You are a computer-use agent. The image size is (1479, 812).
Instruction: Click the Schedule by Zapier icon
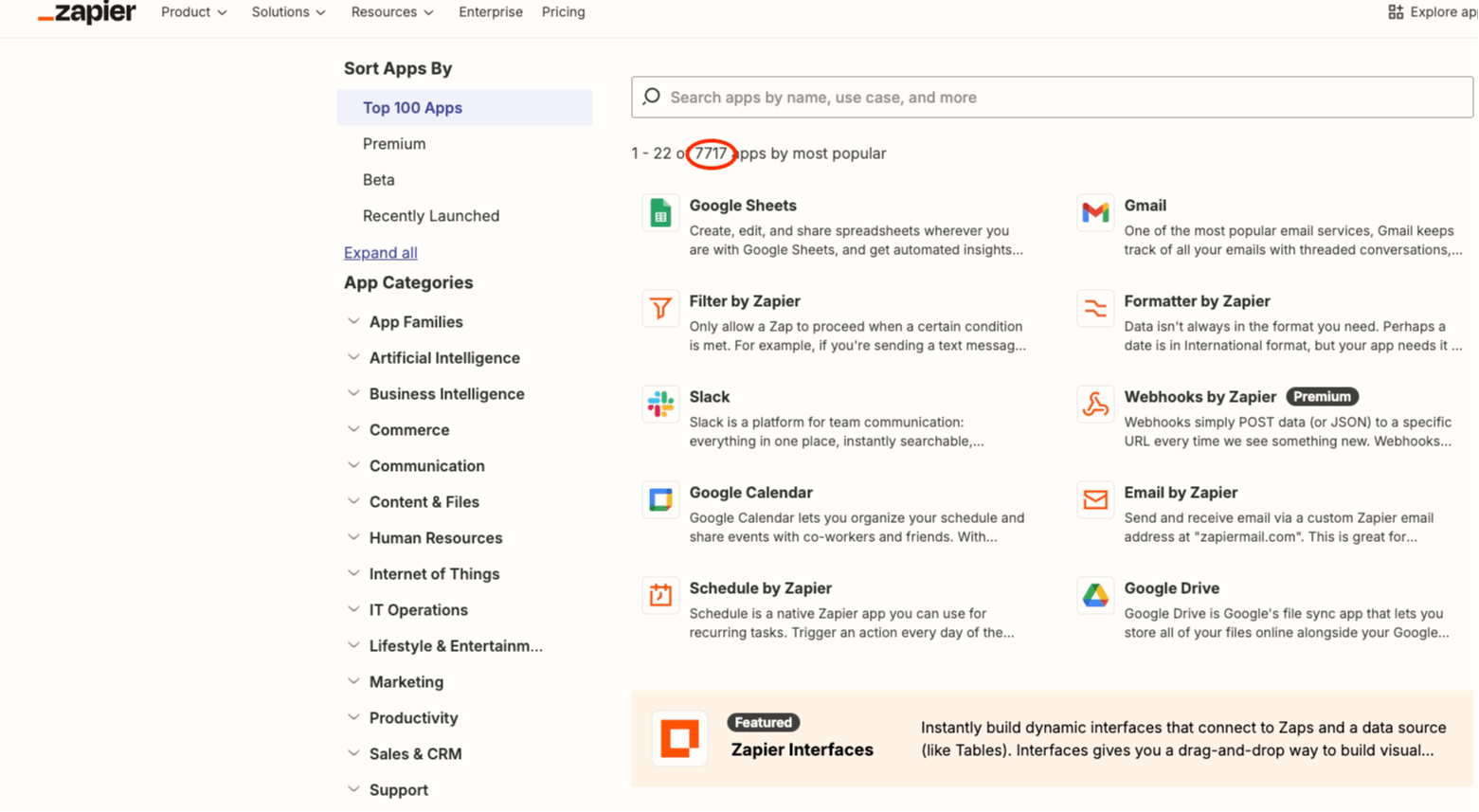point(660,596)
